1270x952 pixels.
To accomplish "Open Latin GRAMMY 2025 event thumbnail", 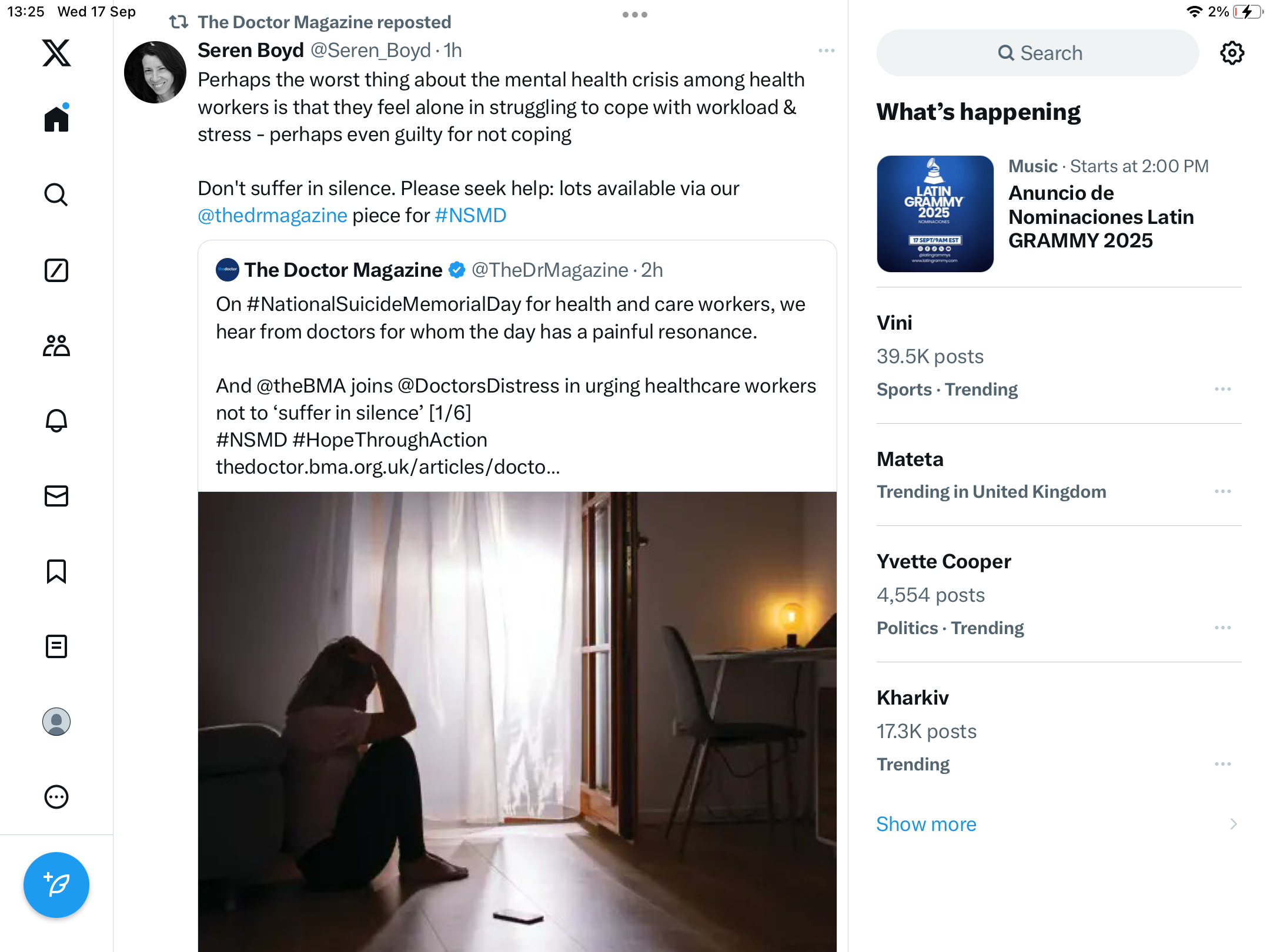I will tap(935, 214).
